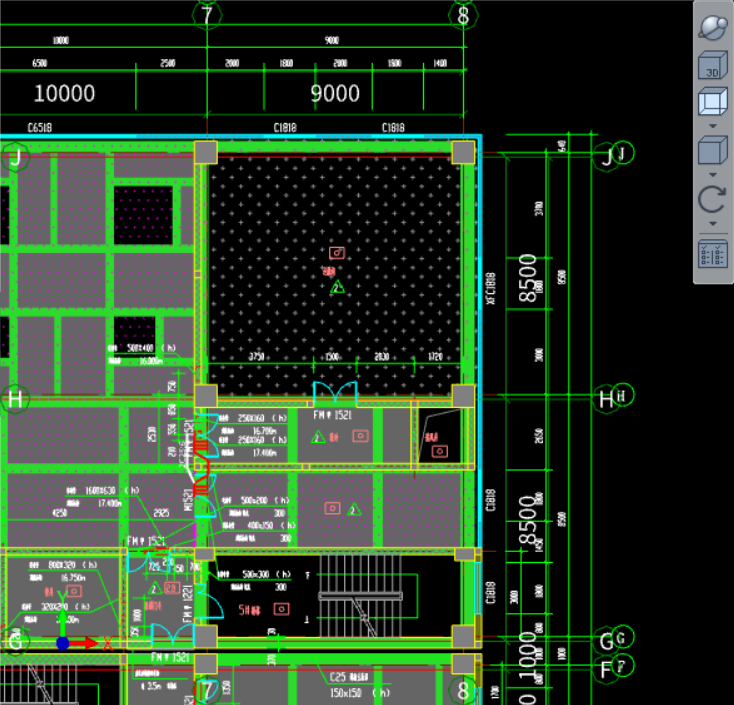Select the 16.750m elevation text
The height and width of the screenshot is (705, 734).
pos(73,578)
